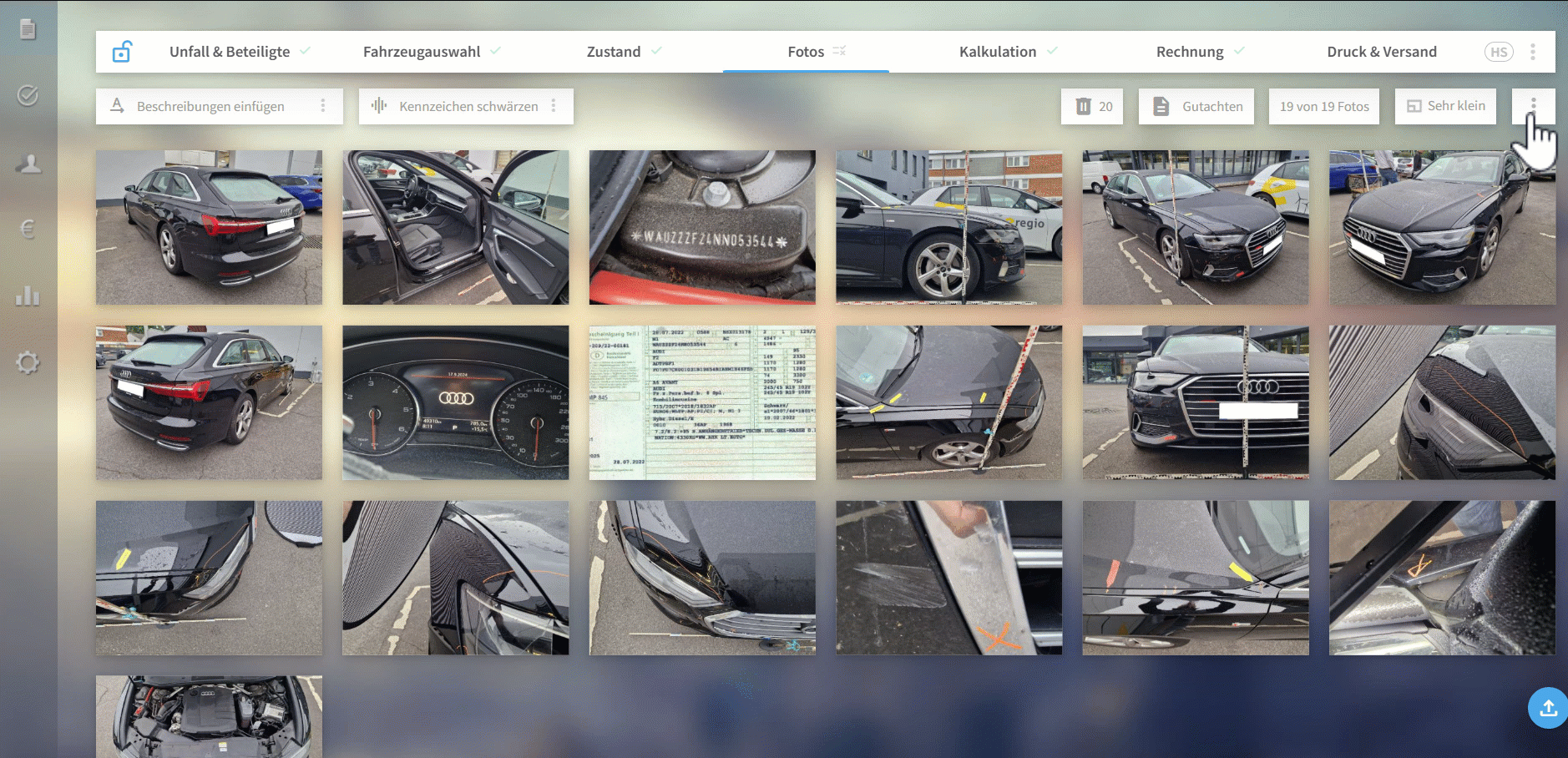Click the trash icon showing 20
This screenshot has width=1568, height=758.
click(1083, 106)
